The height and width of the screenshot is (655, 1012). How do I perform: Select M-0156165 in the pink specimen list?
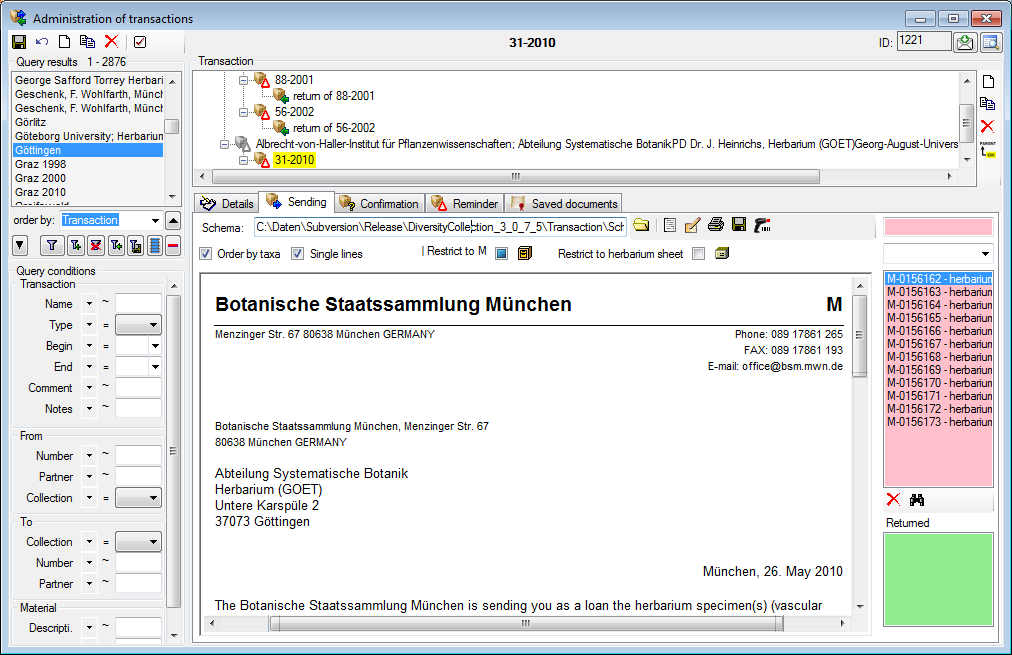[x=938, y=318]
